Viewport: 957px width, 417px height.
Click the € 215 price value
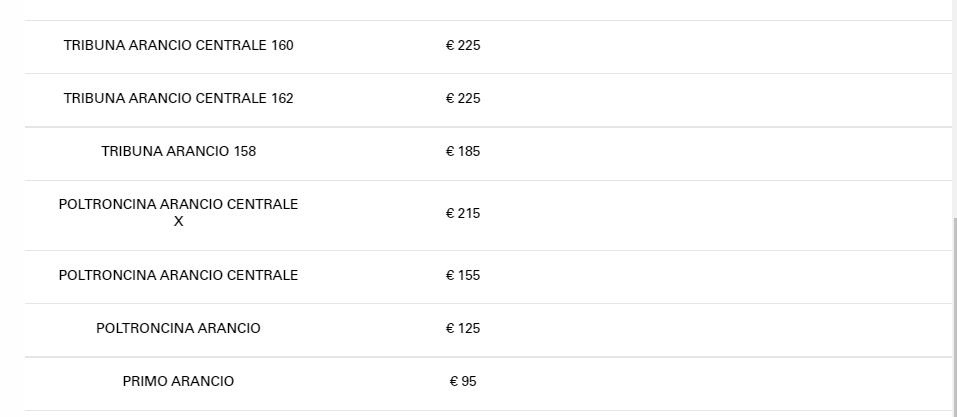[463, 214]
